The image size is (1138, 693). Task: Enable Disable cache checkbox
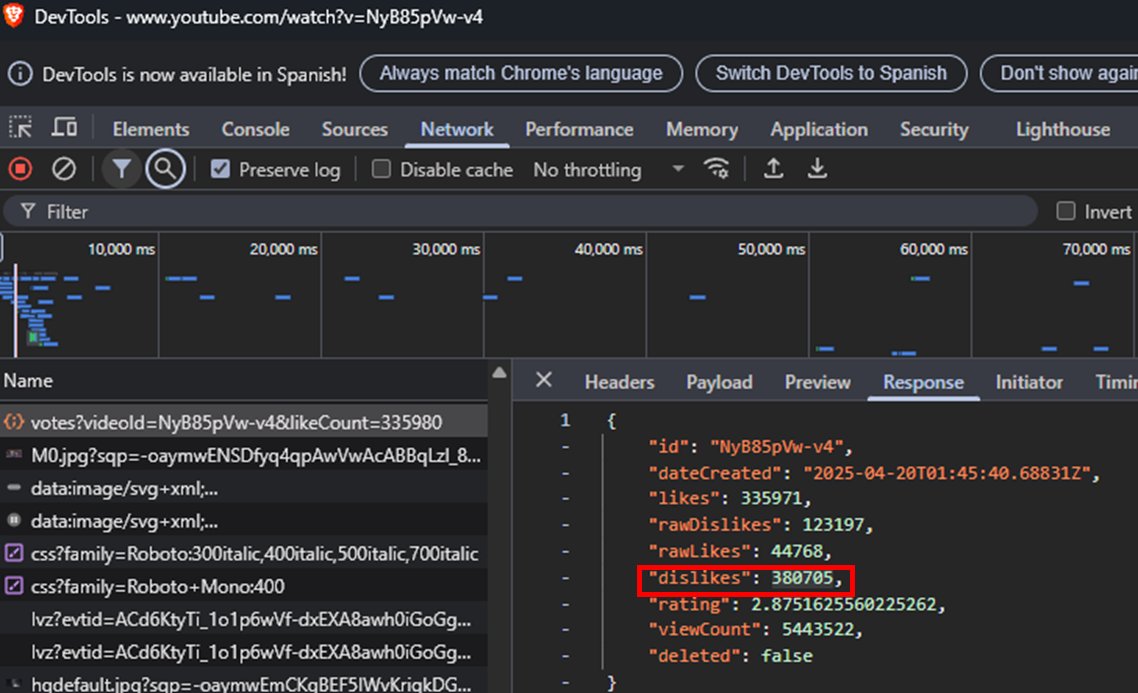(x=381, y=169)
